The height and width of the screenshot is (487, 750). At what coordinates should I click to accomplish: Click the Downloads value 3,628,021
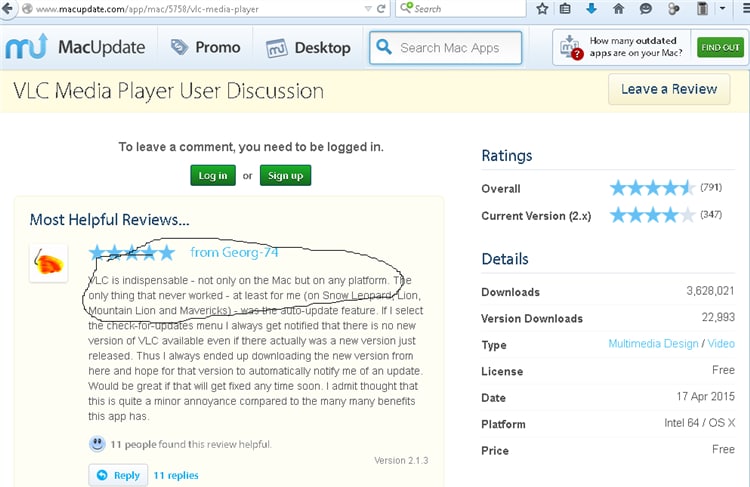(710, 291)
